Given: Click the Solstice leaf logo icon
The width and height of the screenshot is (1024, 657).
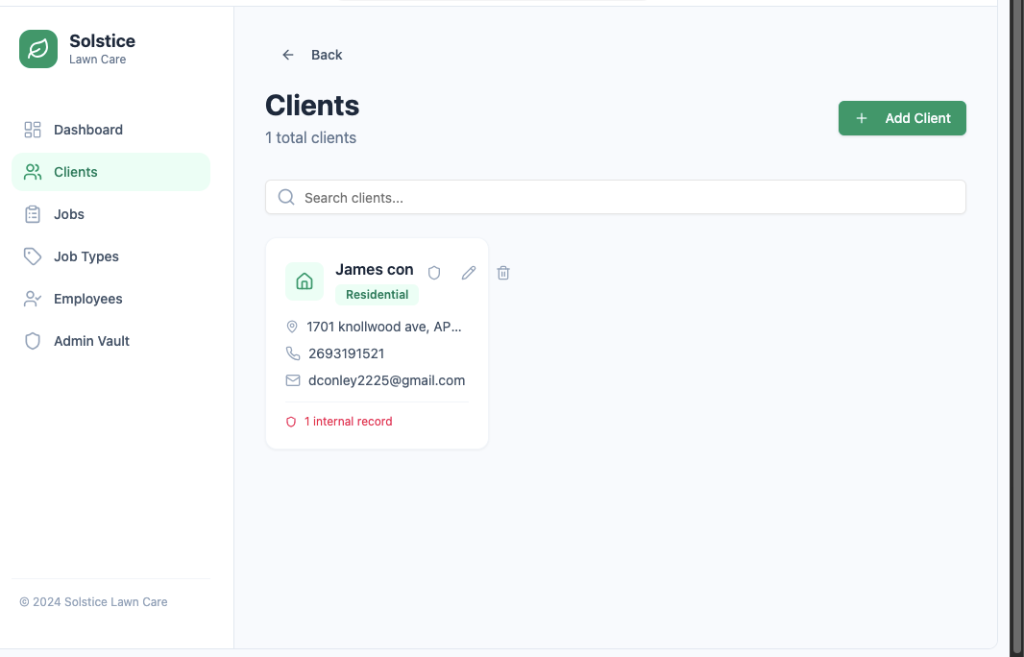Looking at the screenshot, I should pyautogui.click(x=39, y=49).
